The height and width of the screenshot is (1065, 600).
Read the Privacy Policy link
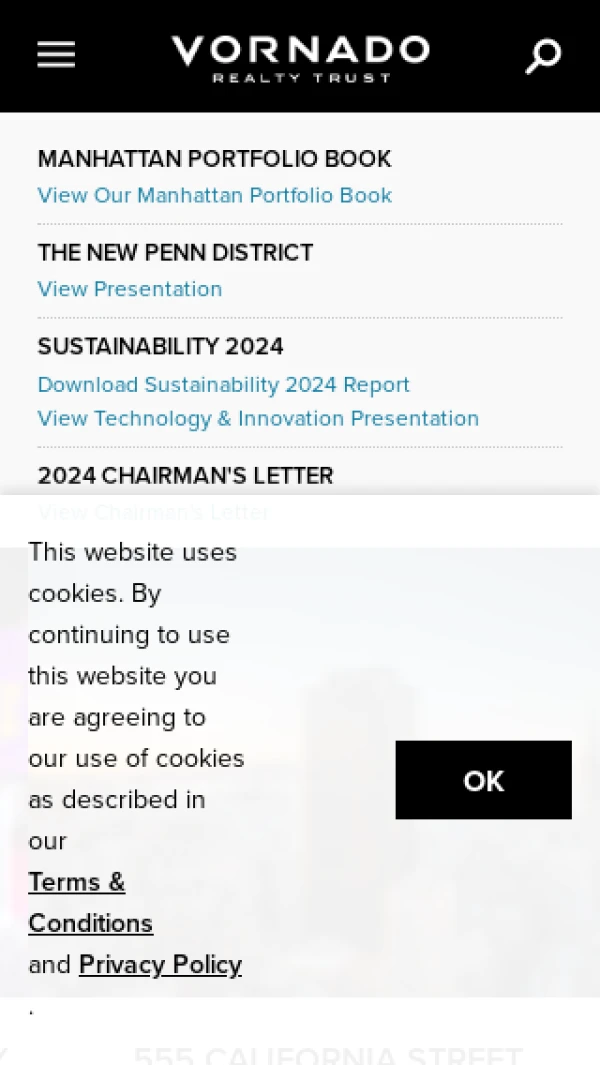click(x=160, y=965)
